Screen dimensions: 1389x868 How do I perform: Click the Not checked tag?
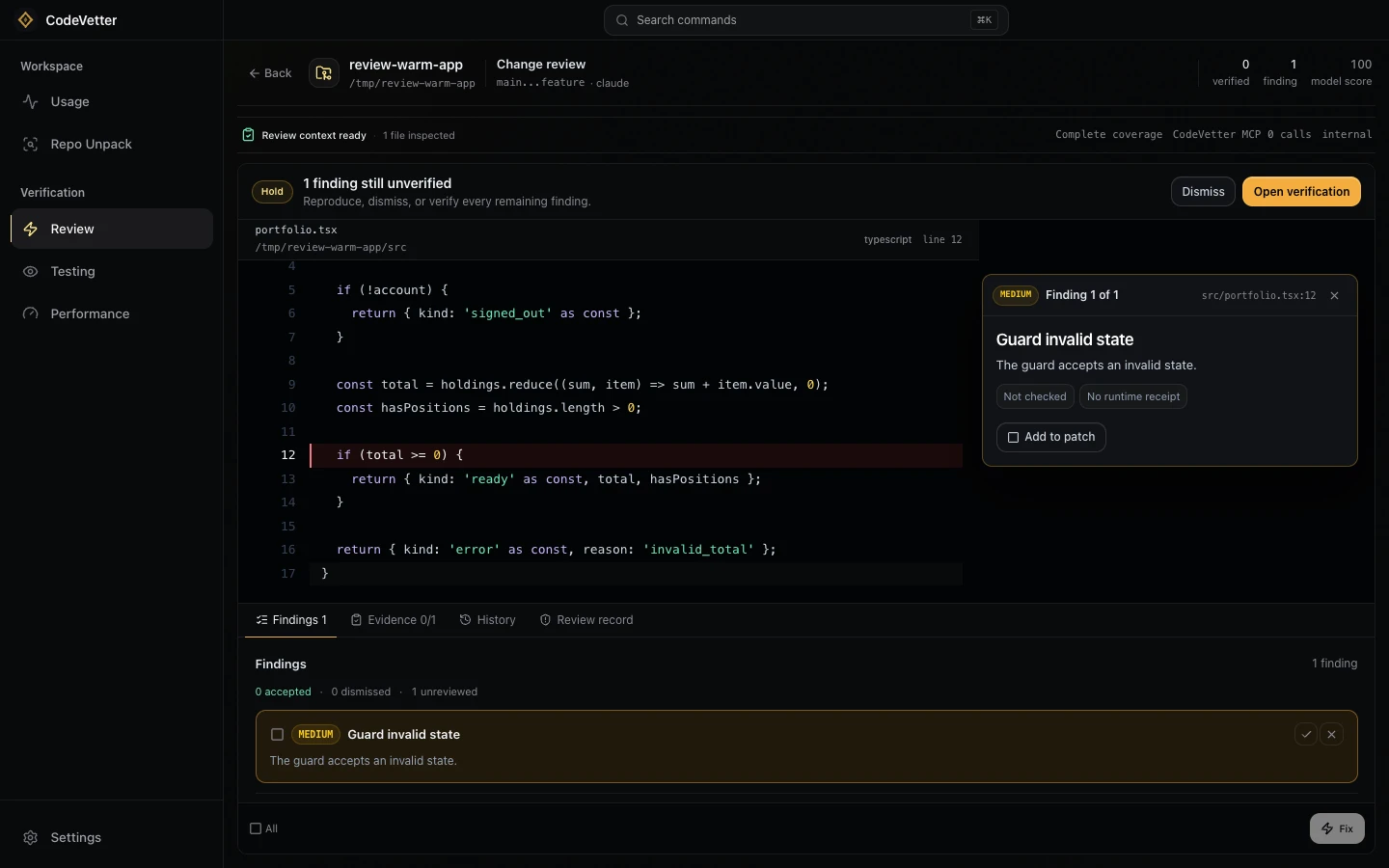point(1034,396)
